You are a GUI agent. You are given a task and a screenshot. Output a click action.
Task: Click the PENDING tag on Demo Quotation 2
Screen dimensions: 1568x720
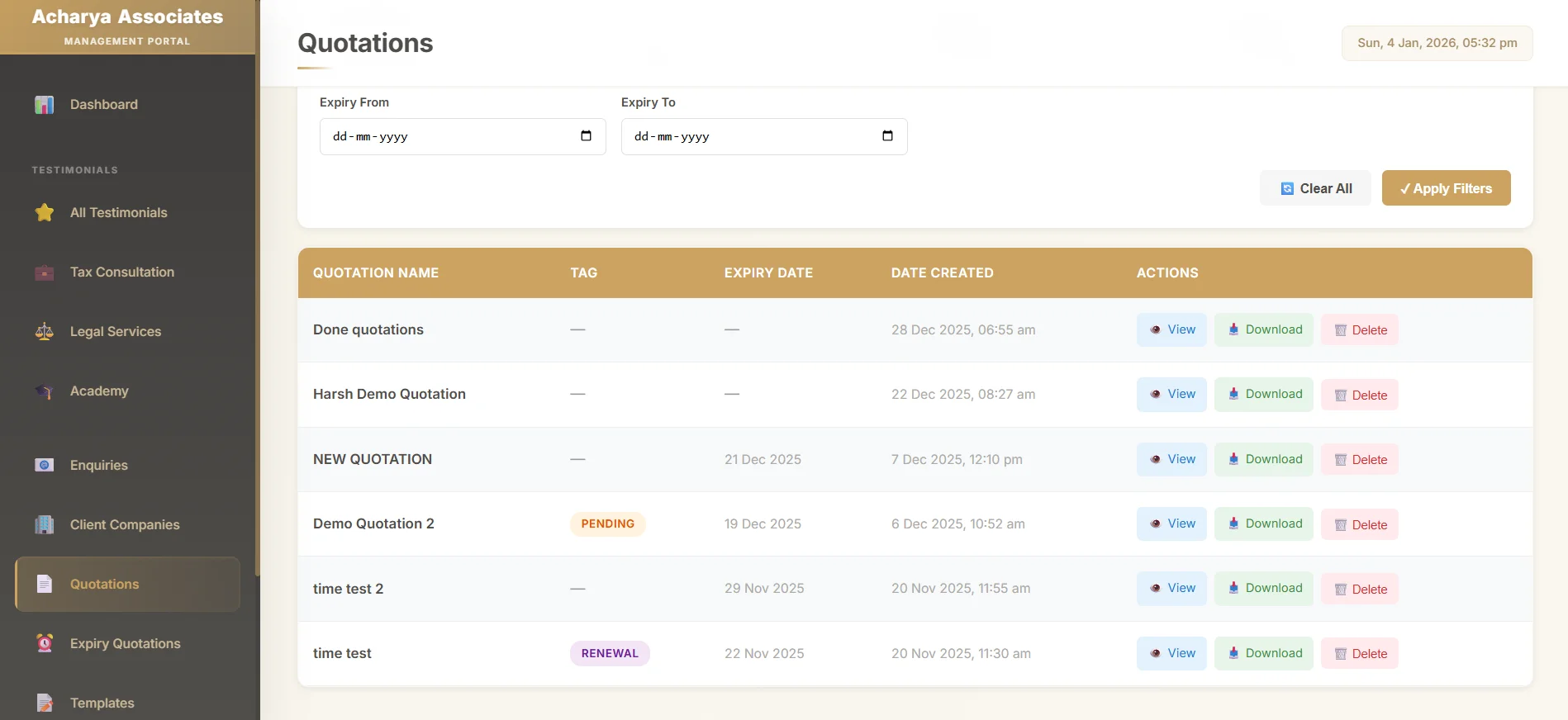tap(607, 524)
